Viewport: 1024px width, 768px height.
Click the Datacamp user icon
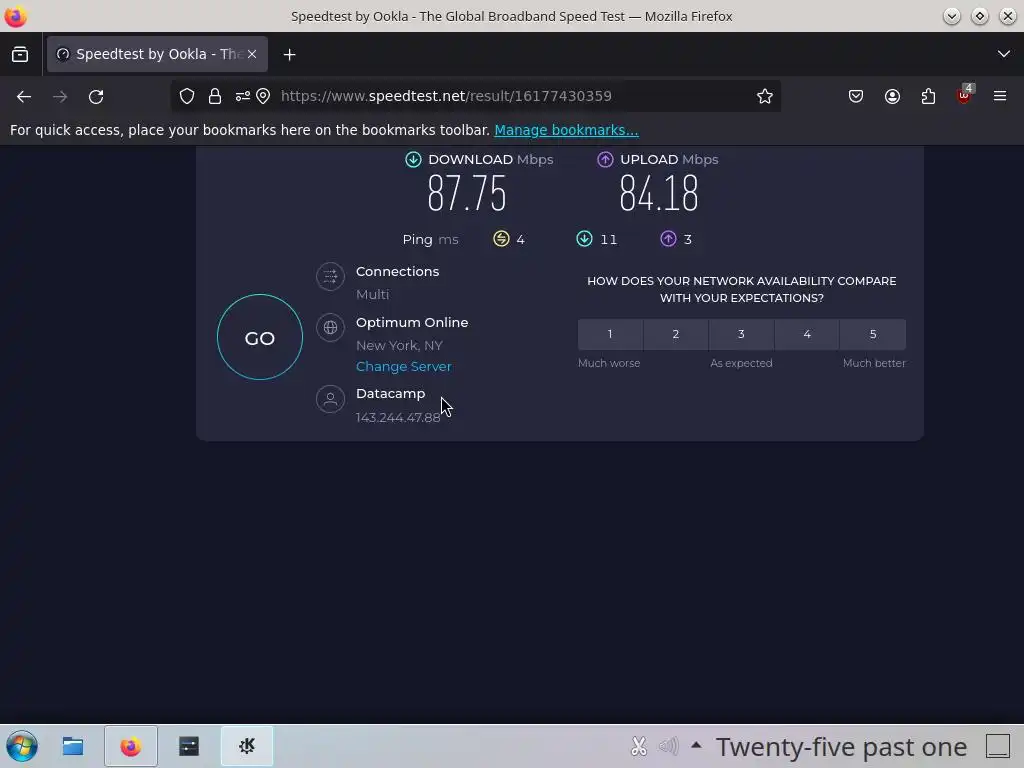point(330,398)
